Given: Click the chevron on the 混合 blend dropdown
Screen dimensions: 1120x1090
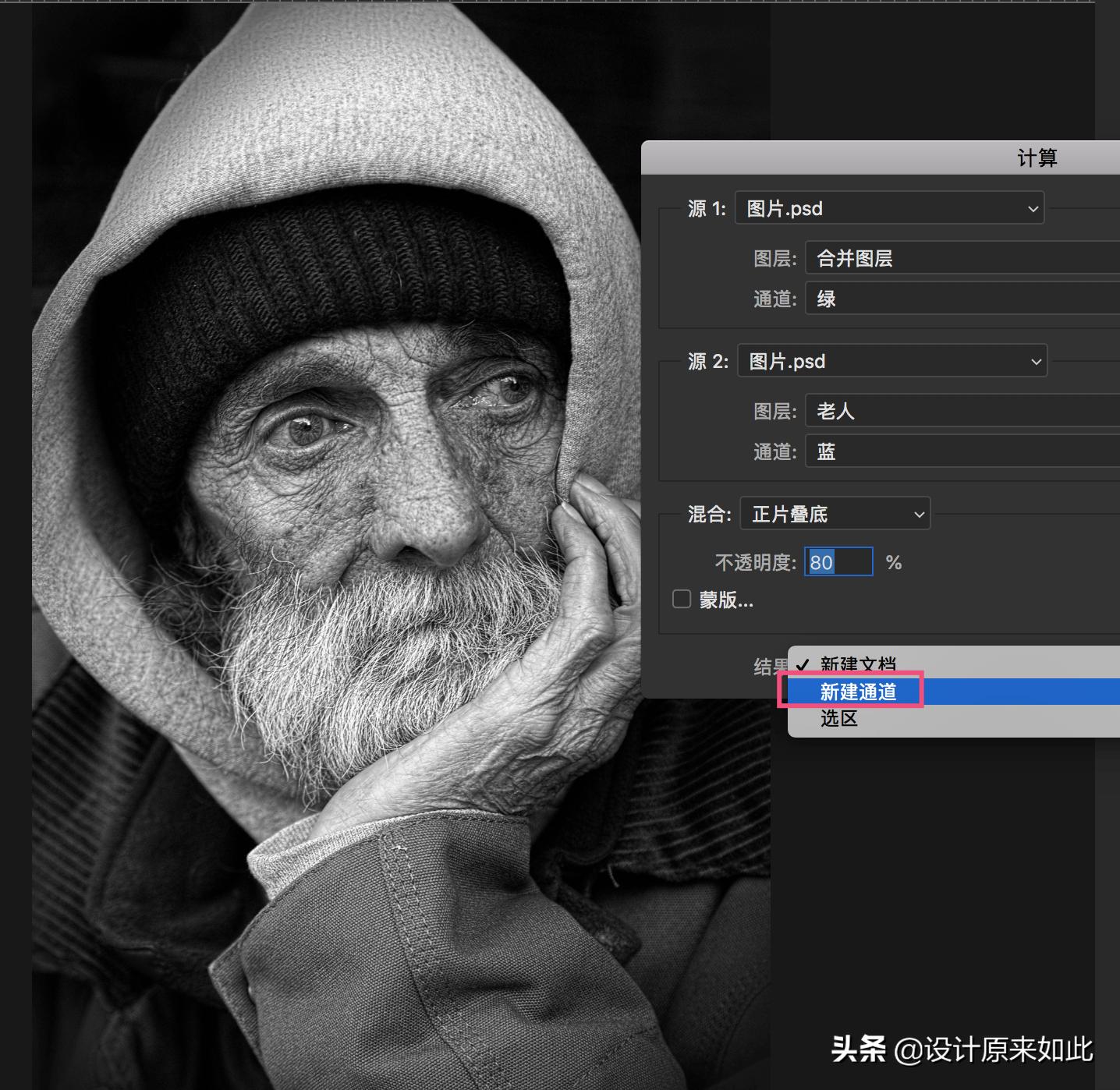Looking at the screenshot, I should 919,513.
